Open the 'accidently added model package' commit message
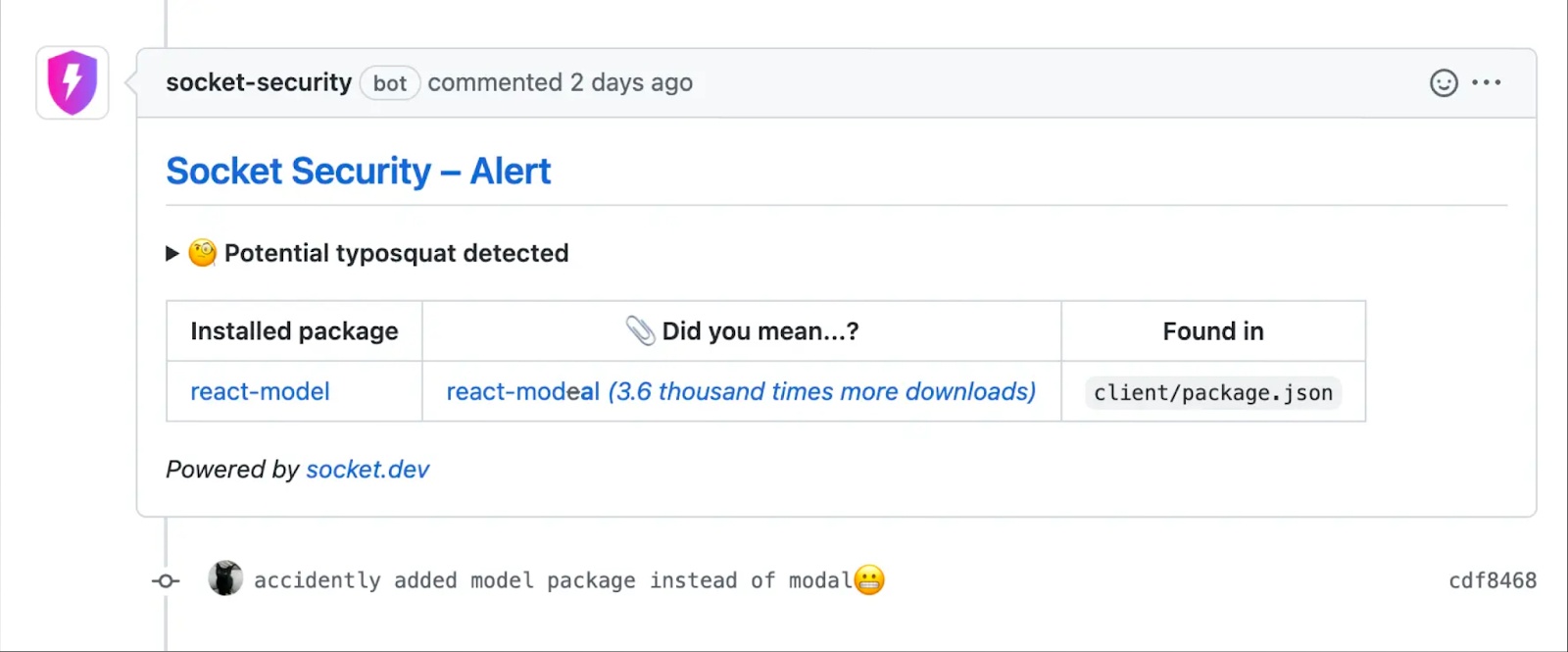The image size is (1568, 652). 553,581
